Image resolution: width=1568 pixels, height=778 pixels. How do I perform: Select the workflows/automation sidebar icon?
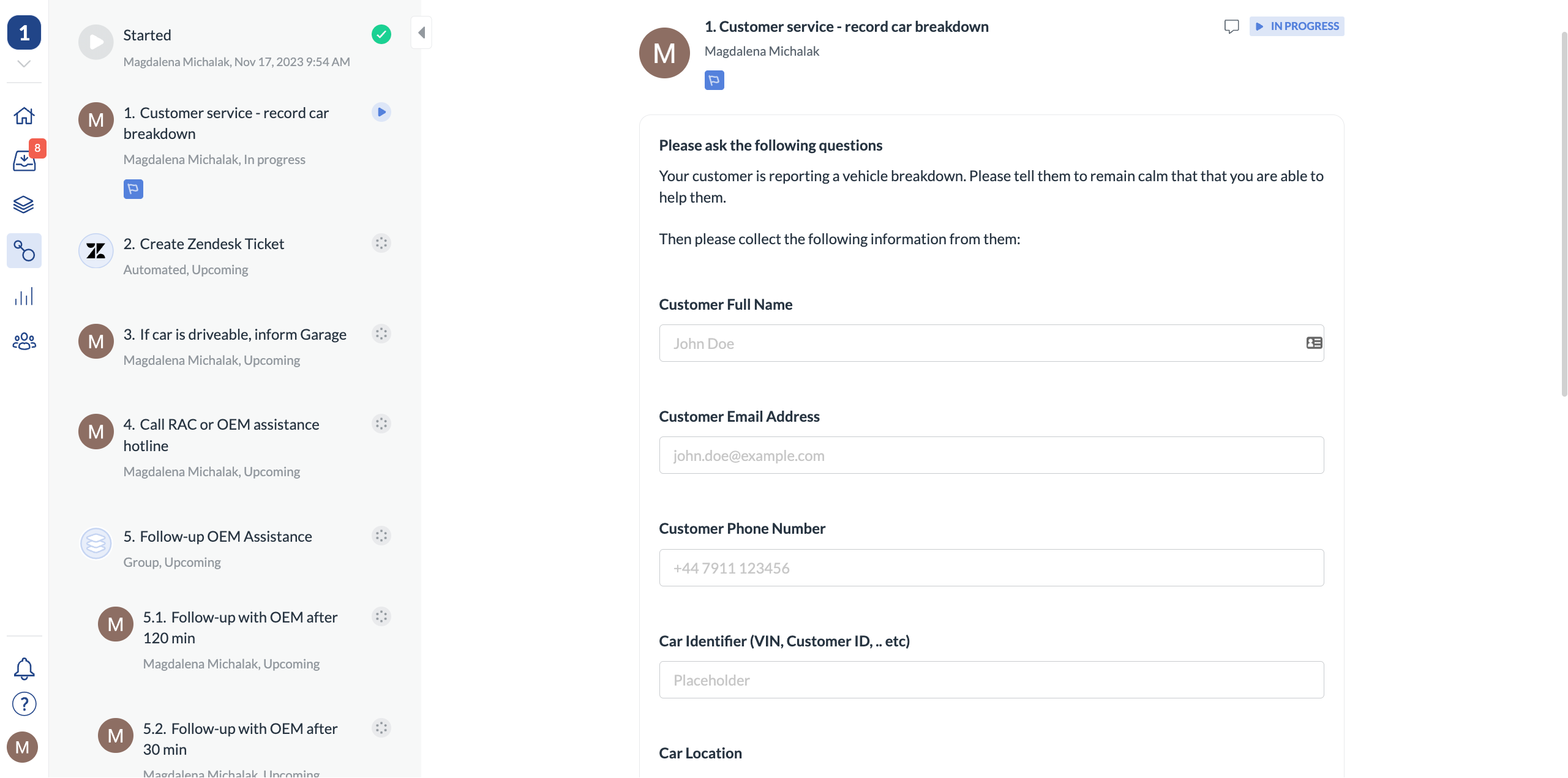tap(24, 252)
